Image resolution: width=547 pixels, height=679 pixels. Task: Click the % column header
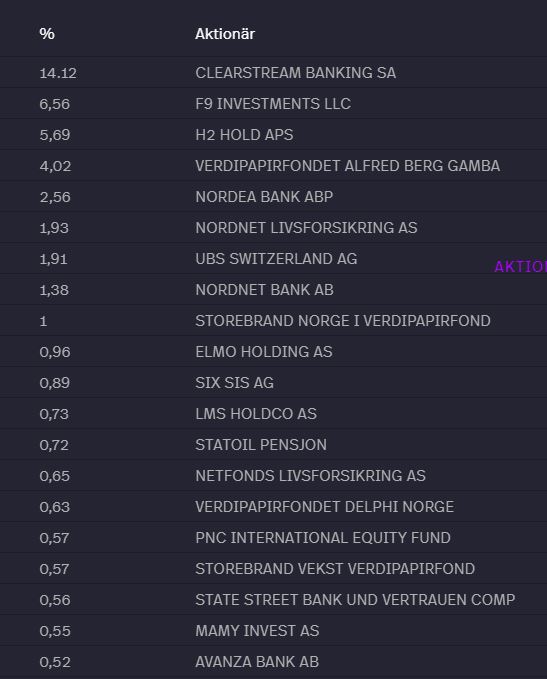(x=47, y=34)
